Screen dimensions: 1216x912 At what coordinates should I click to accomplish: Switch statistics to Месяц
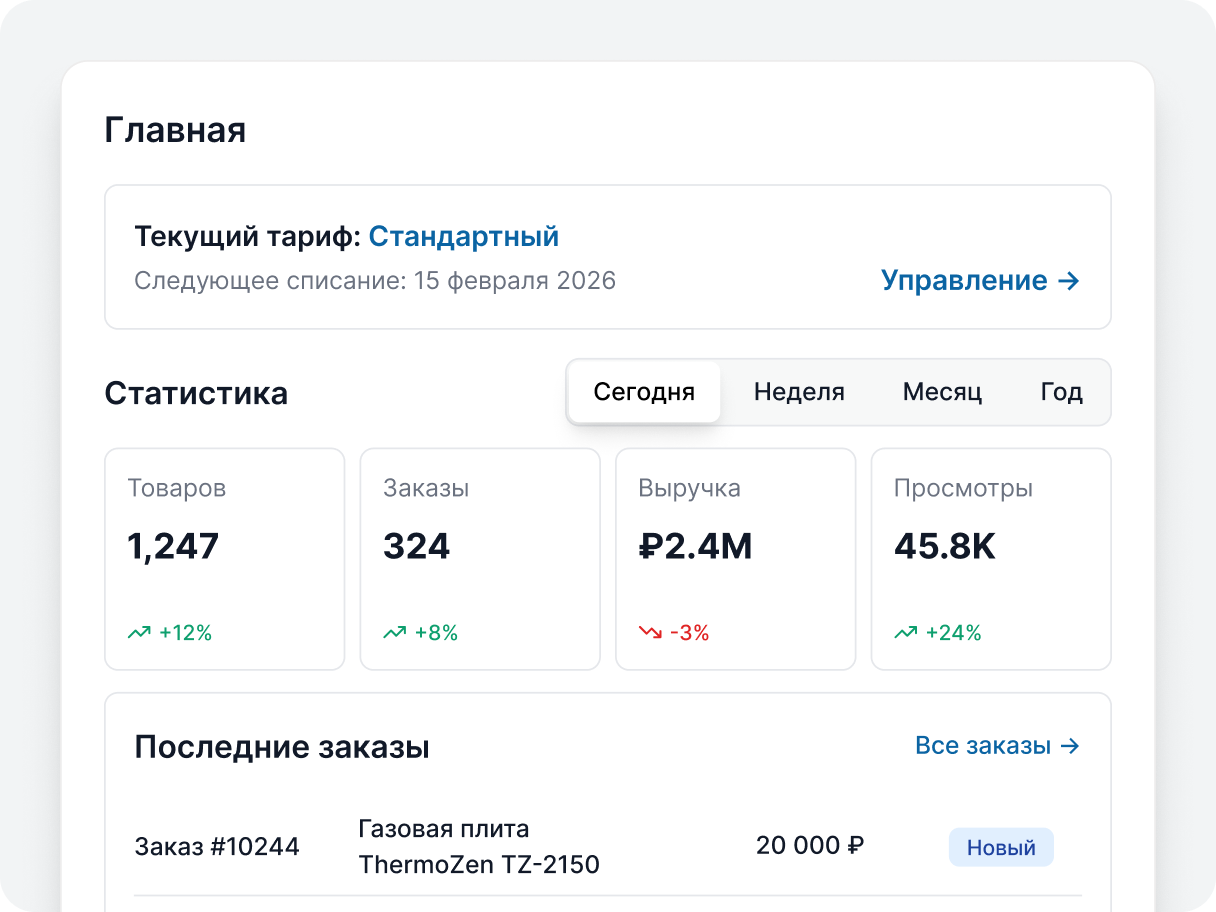[942, 392]
